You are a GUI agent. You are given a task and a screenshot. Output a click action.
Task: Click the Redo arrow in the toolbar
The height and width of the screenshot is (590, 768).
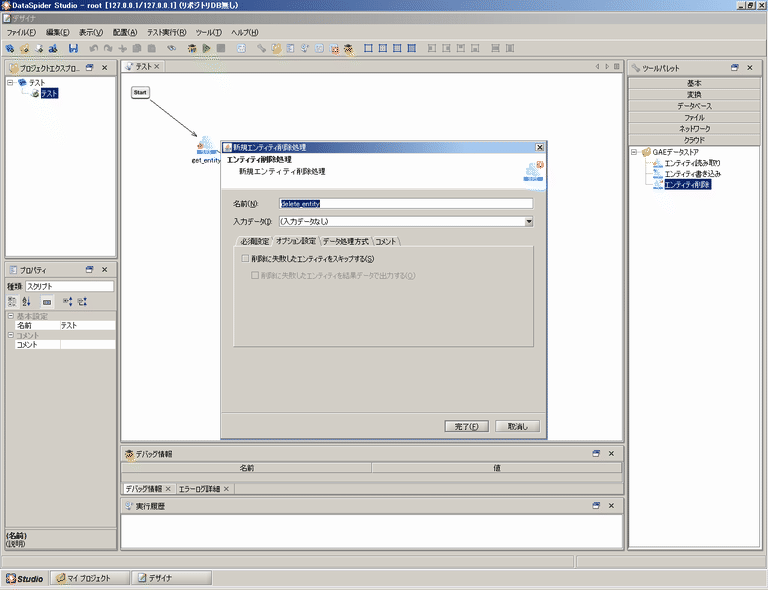108,48
